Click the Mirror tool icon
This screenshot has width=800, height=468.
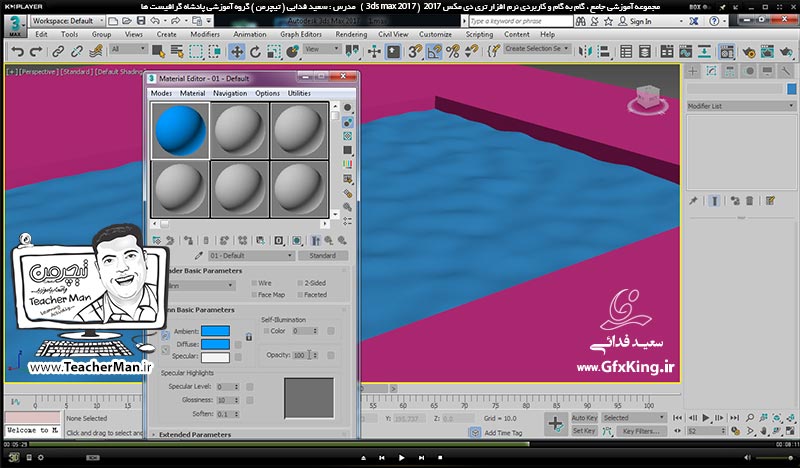click(x=585, y=52)
